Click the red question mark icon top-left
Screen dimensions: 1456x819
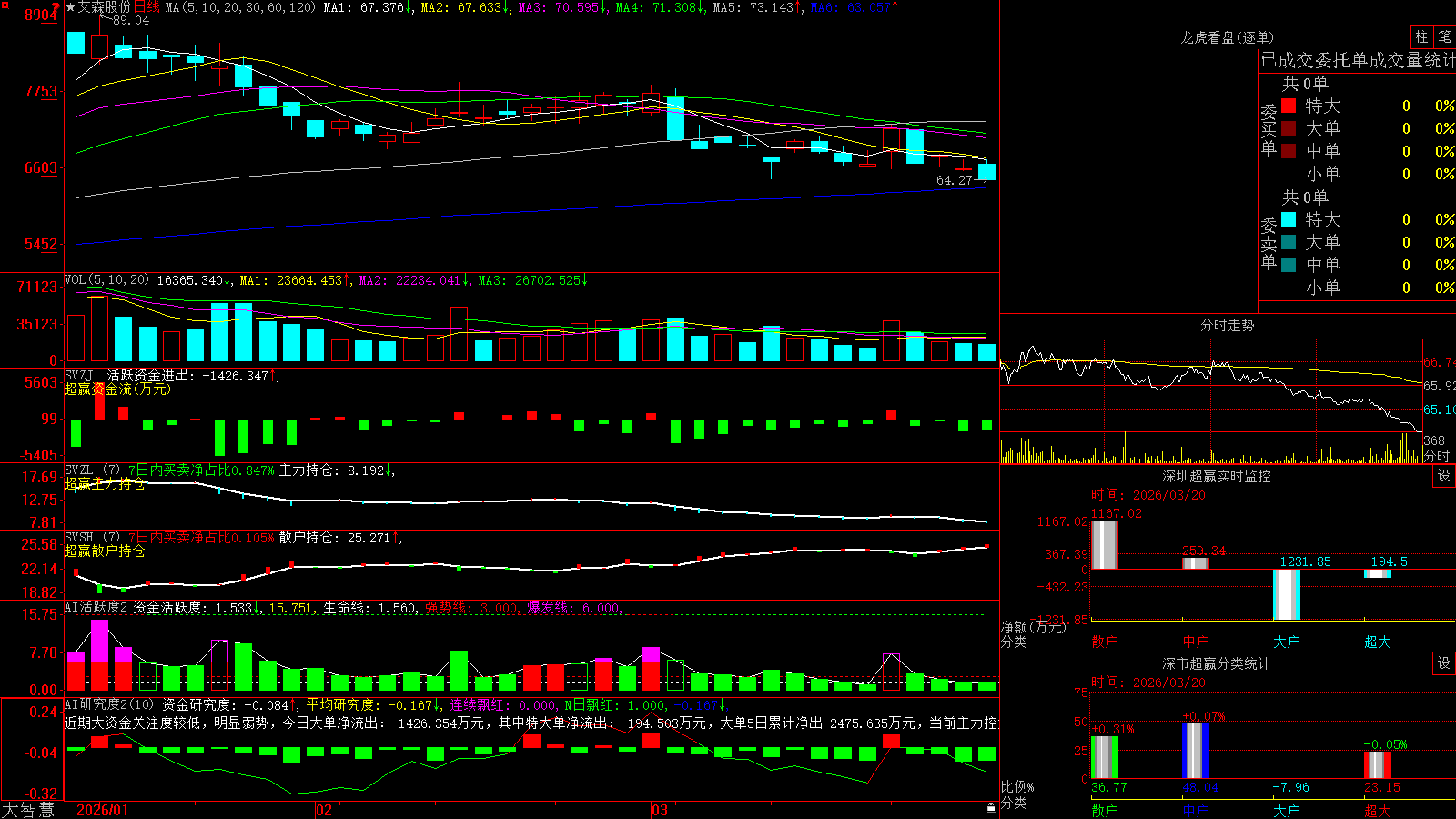56,7
